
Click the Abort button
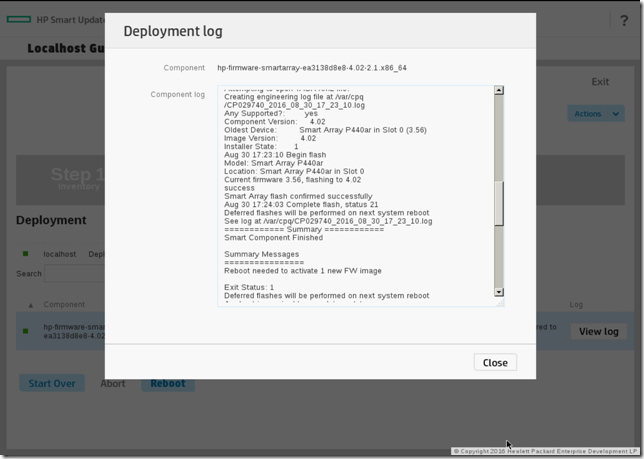[x=113, y=383]
